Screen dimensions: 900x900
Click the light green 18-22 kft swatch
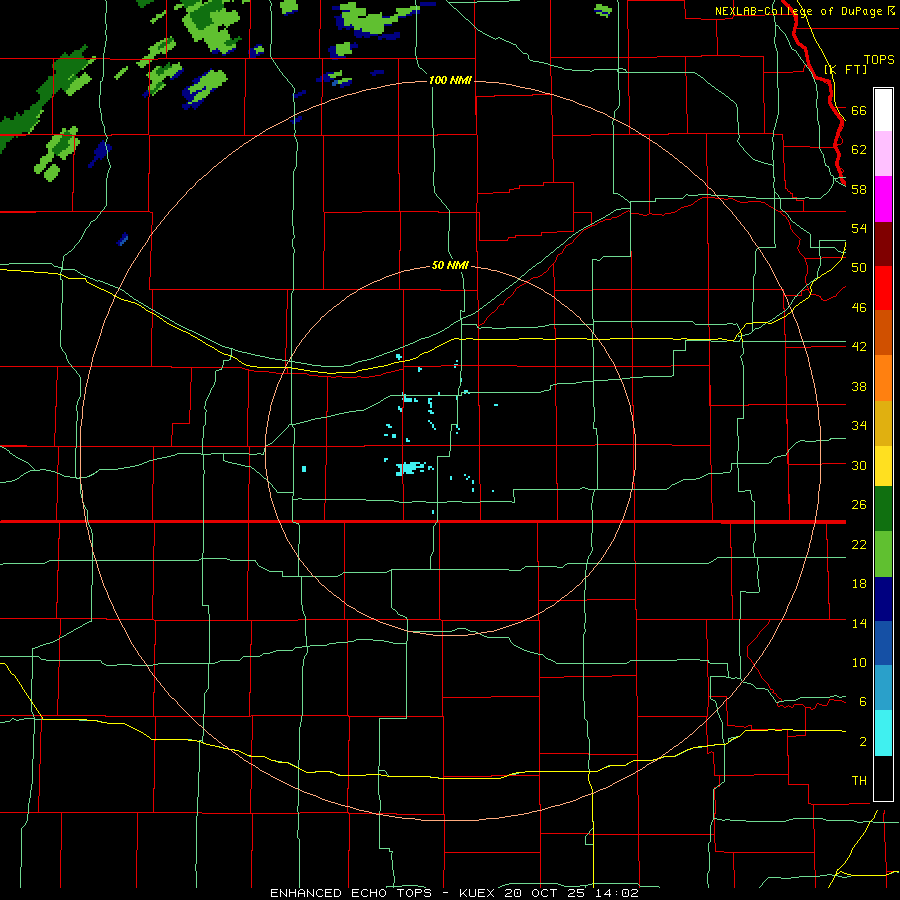pyautogui.click(x=883, y=554)
